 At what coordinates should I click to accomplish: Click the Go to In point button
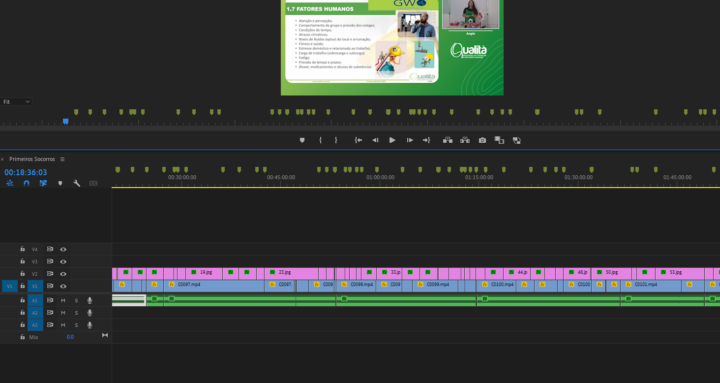tap(358, 141)
